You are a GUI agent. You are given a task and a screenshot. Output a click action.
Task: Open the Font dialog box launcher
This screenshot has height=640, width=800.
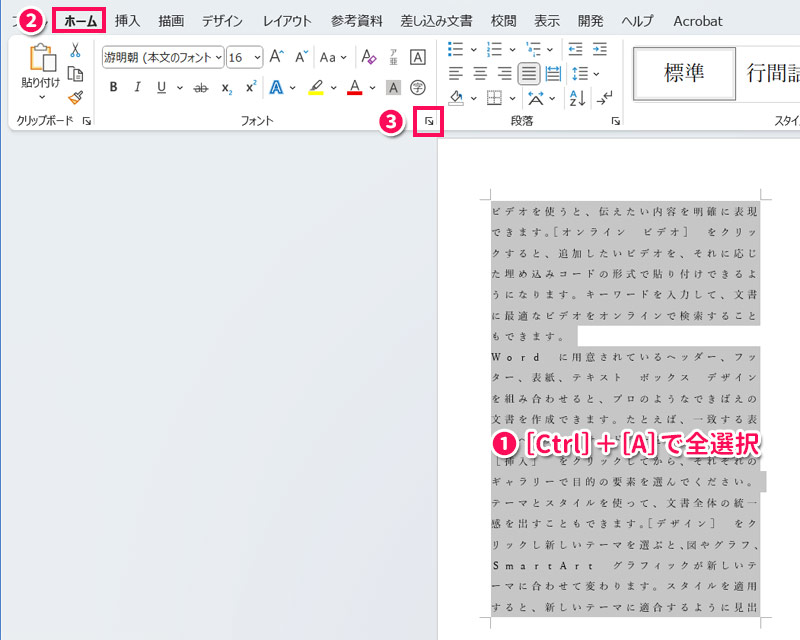coord(429,121)
